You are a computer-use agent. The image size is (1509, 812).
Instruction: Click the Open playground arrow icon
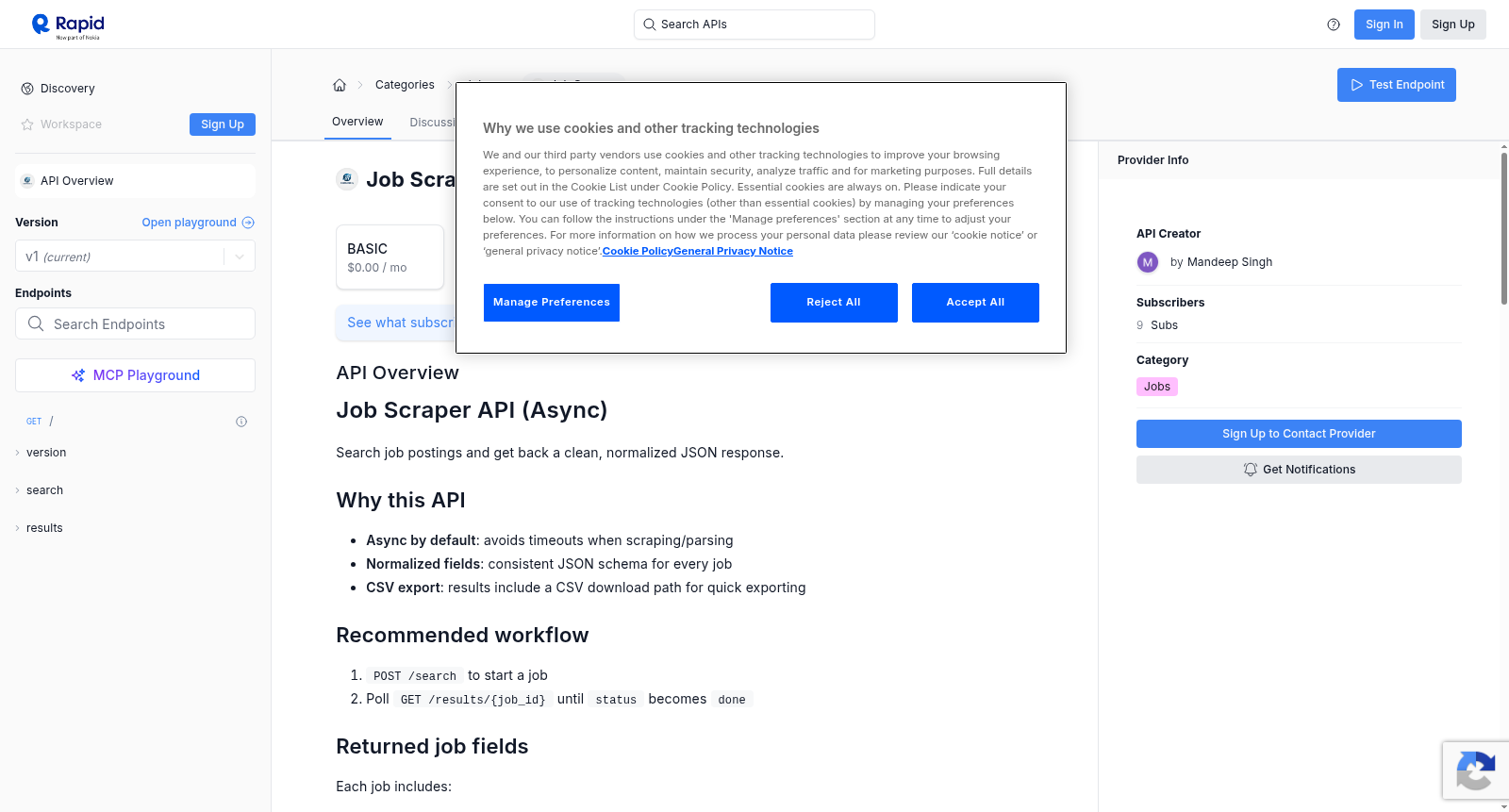pyautogui.click(x=248, y=223)
